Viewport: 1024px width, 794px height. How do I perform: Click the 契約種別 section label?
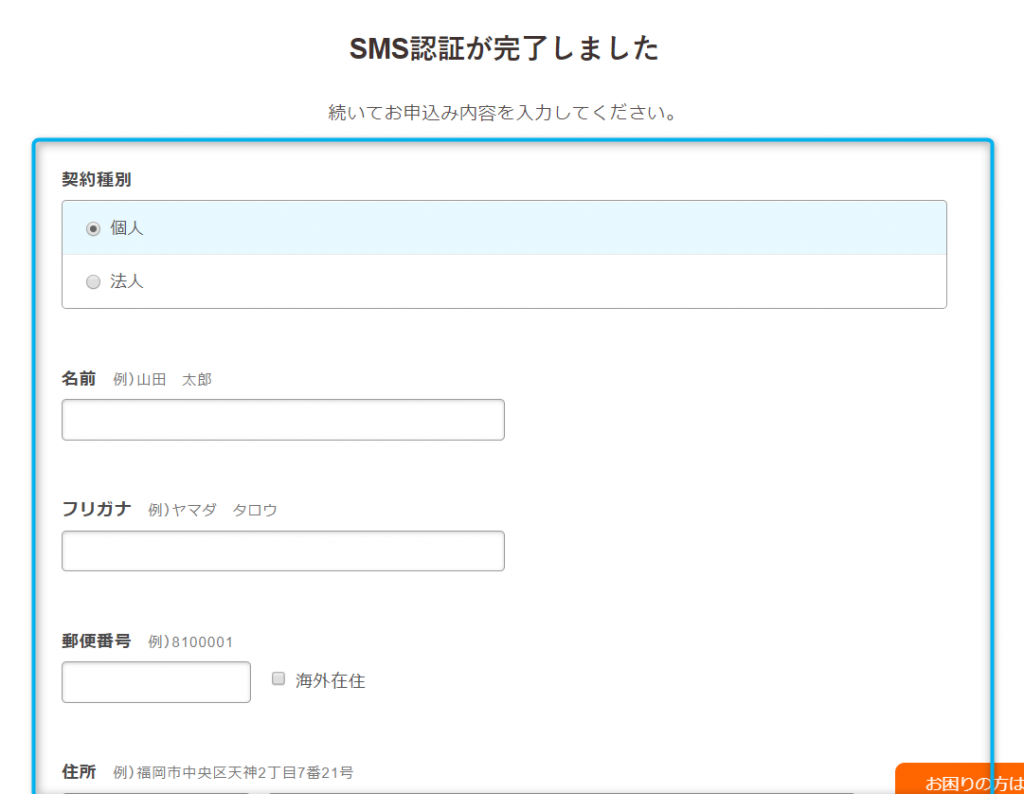point(97,180)
